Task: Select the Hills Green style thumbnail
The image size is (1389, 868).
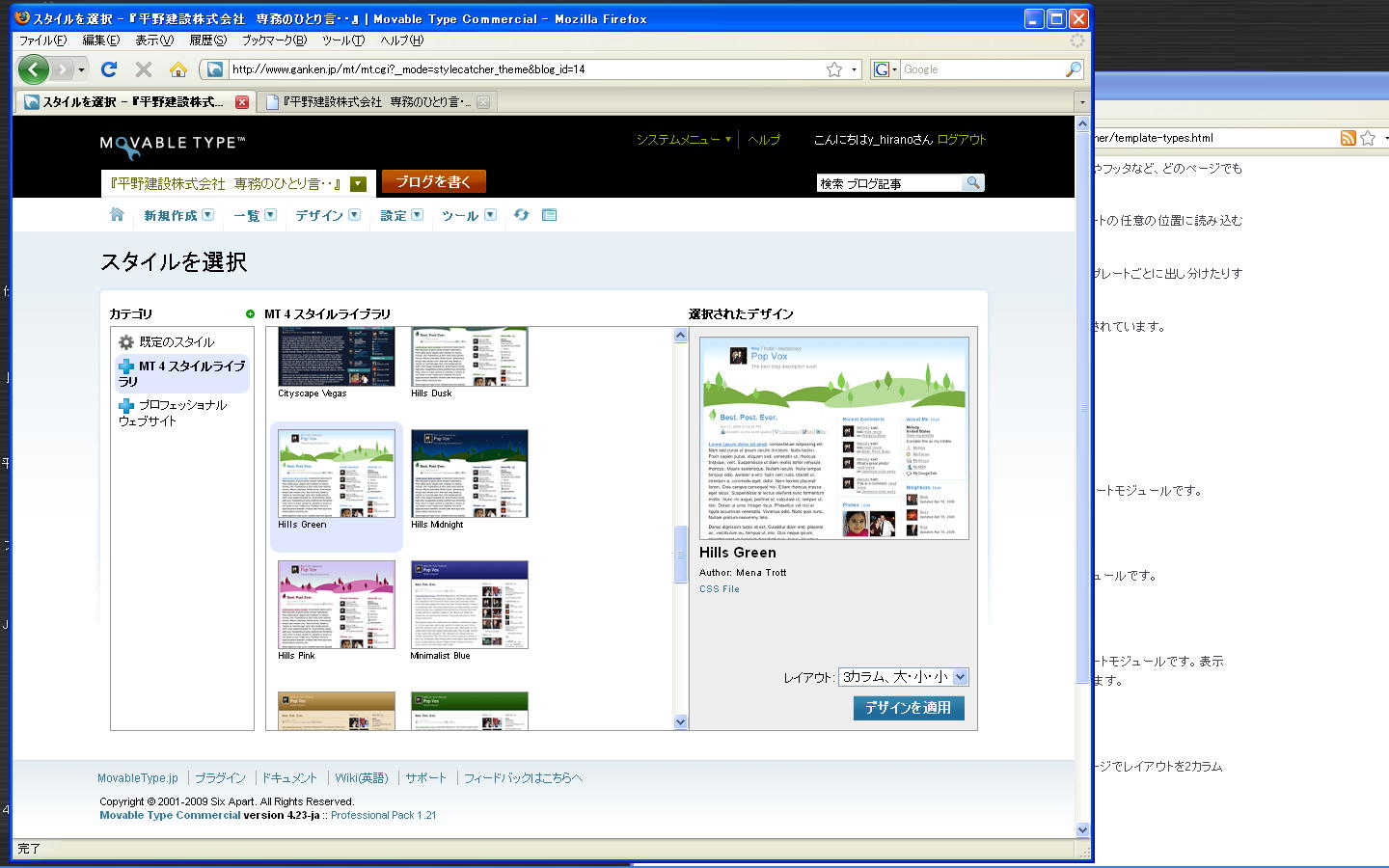Action: (x=337, y=474)
